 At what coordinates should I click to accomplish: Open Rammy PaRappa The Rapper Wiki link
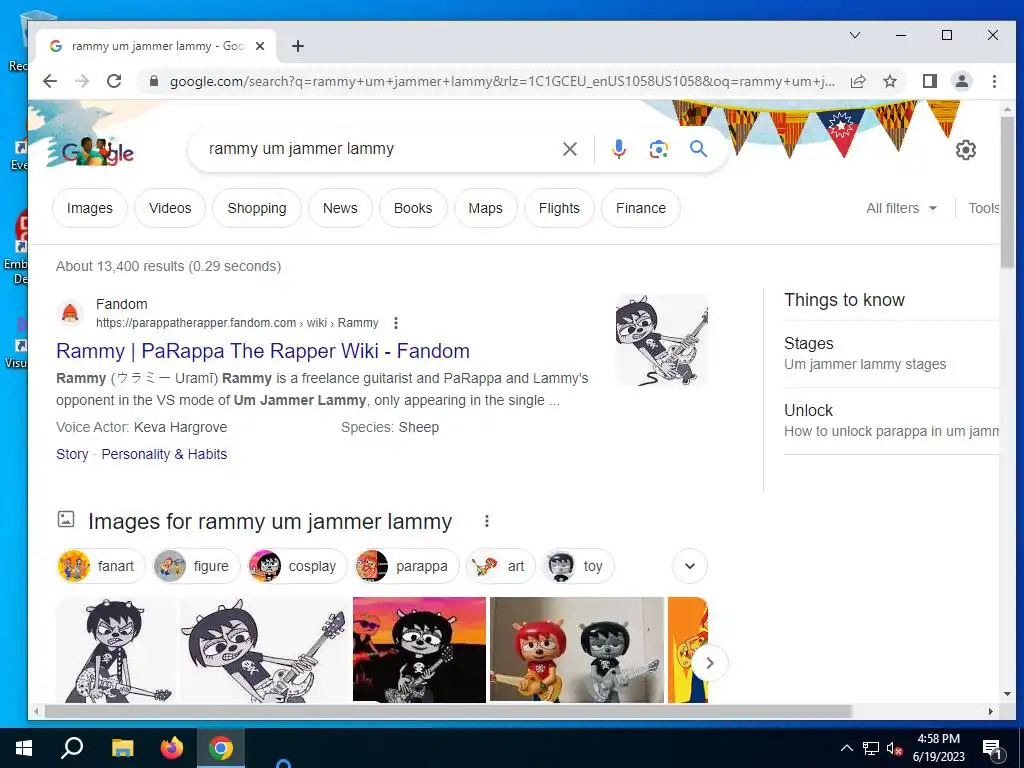point(263,351)
